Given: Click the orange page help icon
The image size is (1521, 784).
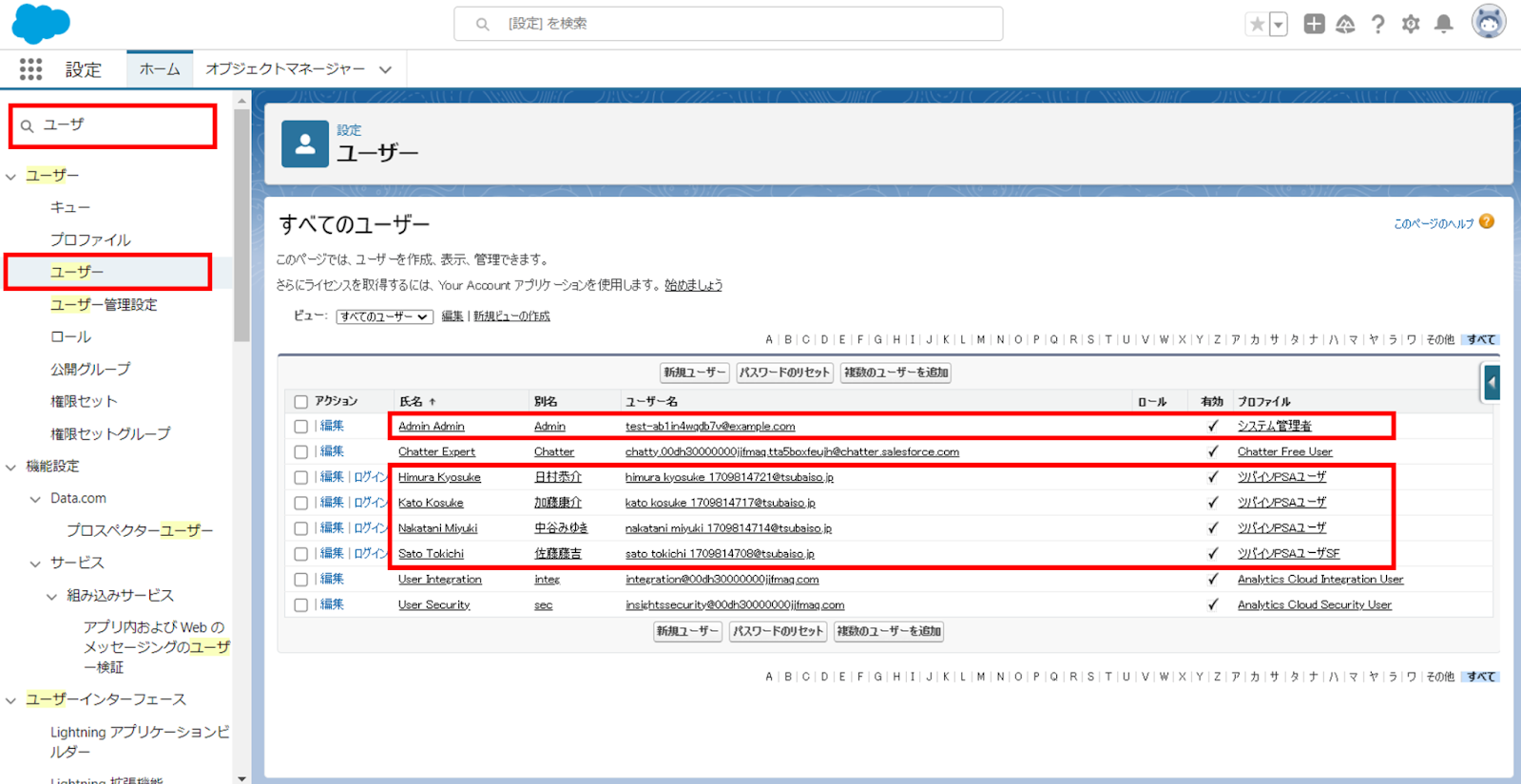Looking at the screenshot, I should click(1487, 221).
